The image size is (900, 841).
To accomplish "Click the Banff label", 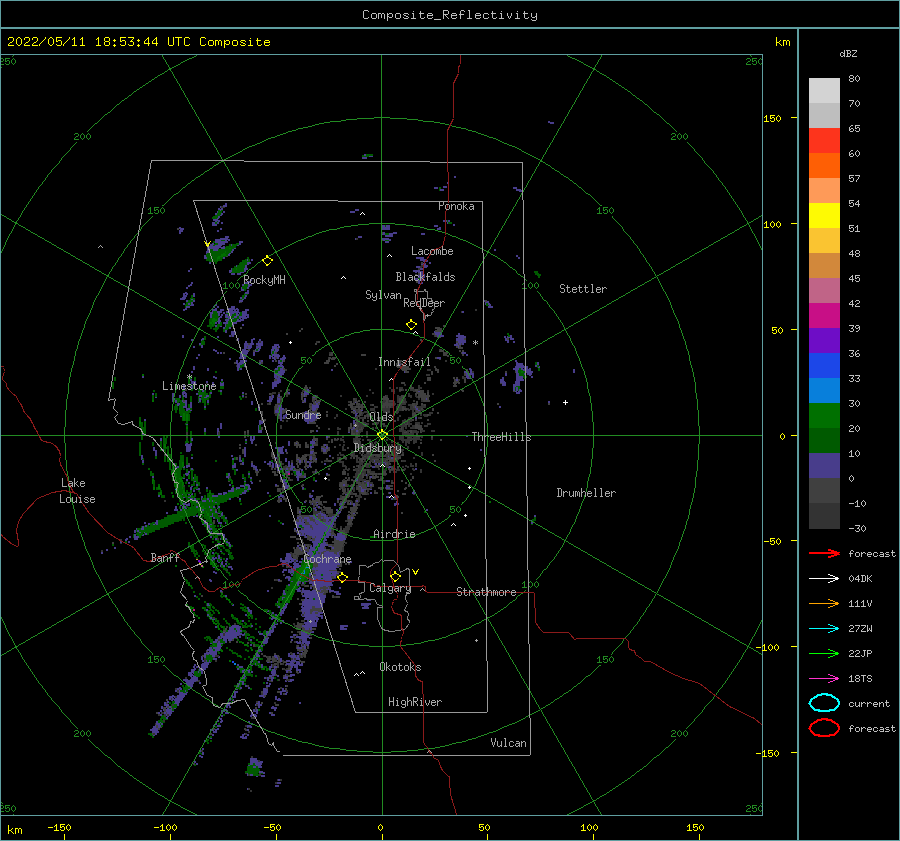I will point(165,557).
